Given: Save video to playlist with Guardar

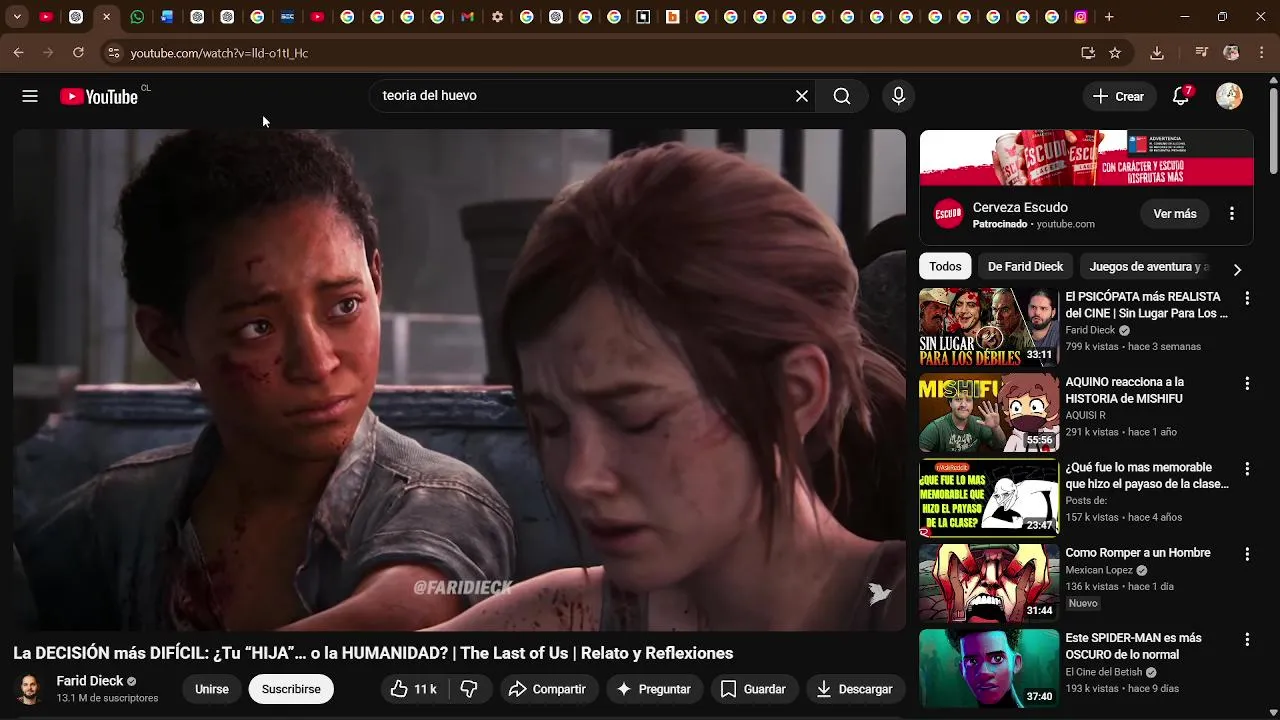Looking at the screenshot, I should click(x=753, y=689).
